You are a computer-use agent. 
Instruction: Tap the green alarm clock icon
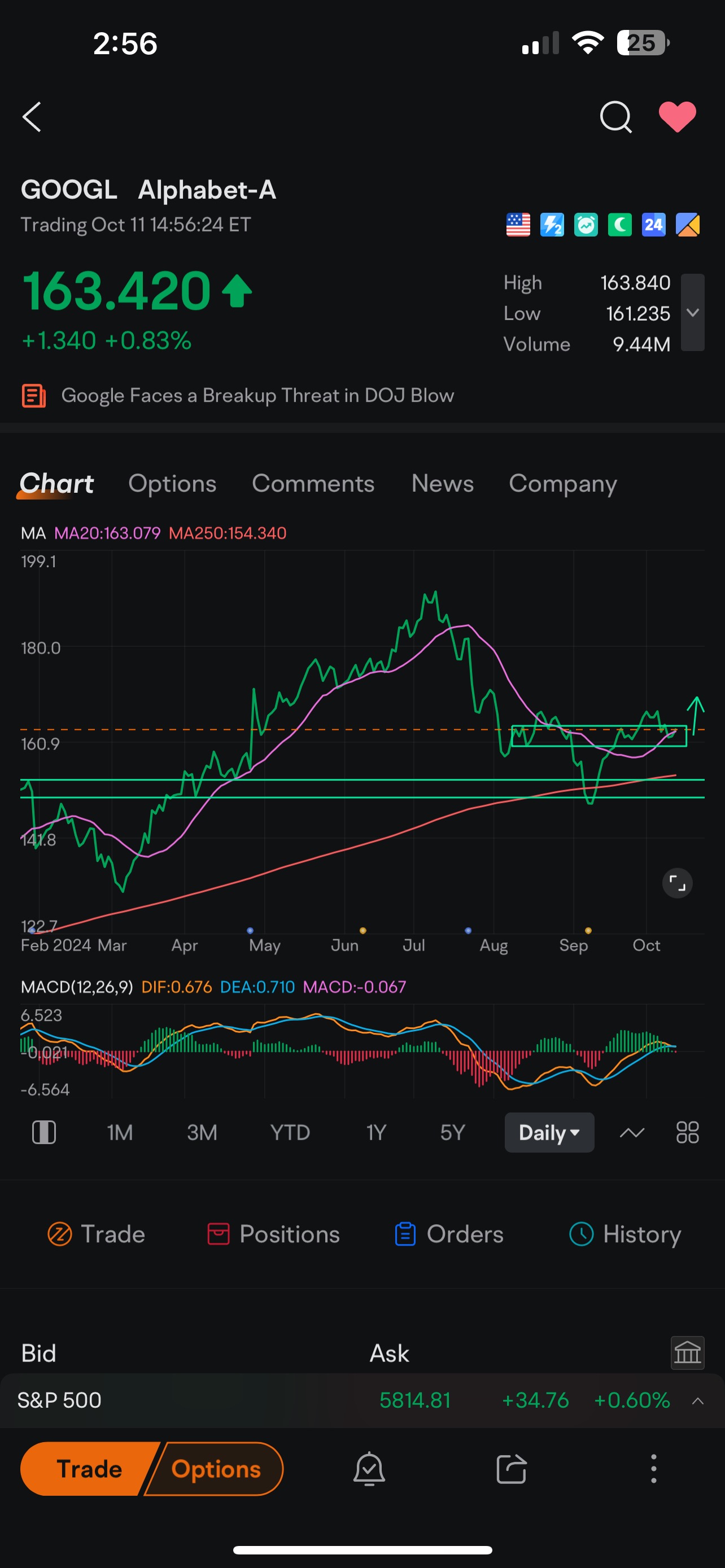586,225
